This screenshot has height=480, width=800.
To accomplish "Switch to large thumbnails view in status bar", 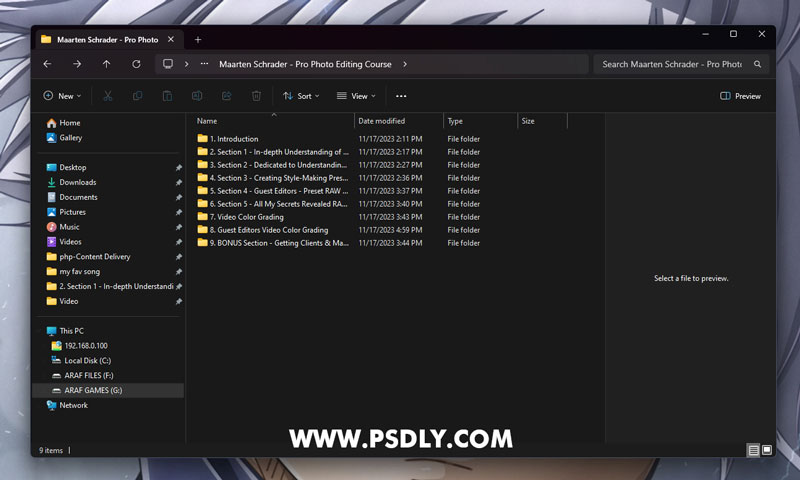I will click(x=767, y=451).
